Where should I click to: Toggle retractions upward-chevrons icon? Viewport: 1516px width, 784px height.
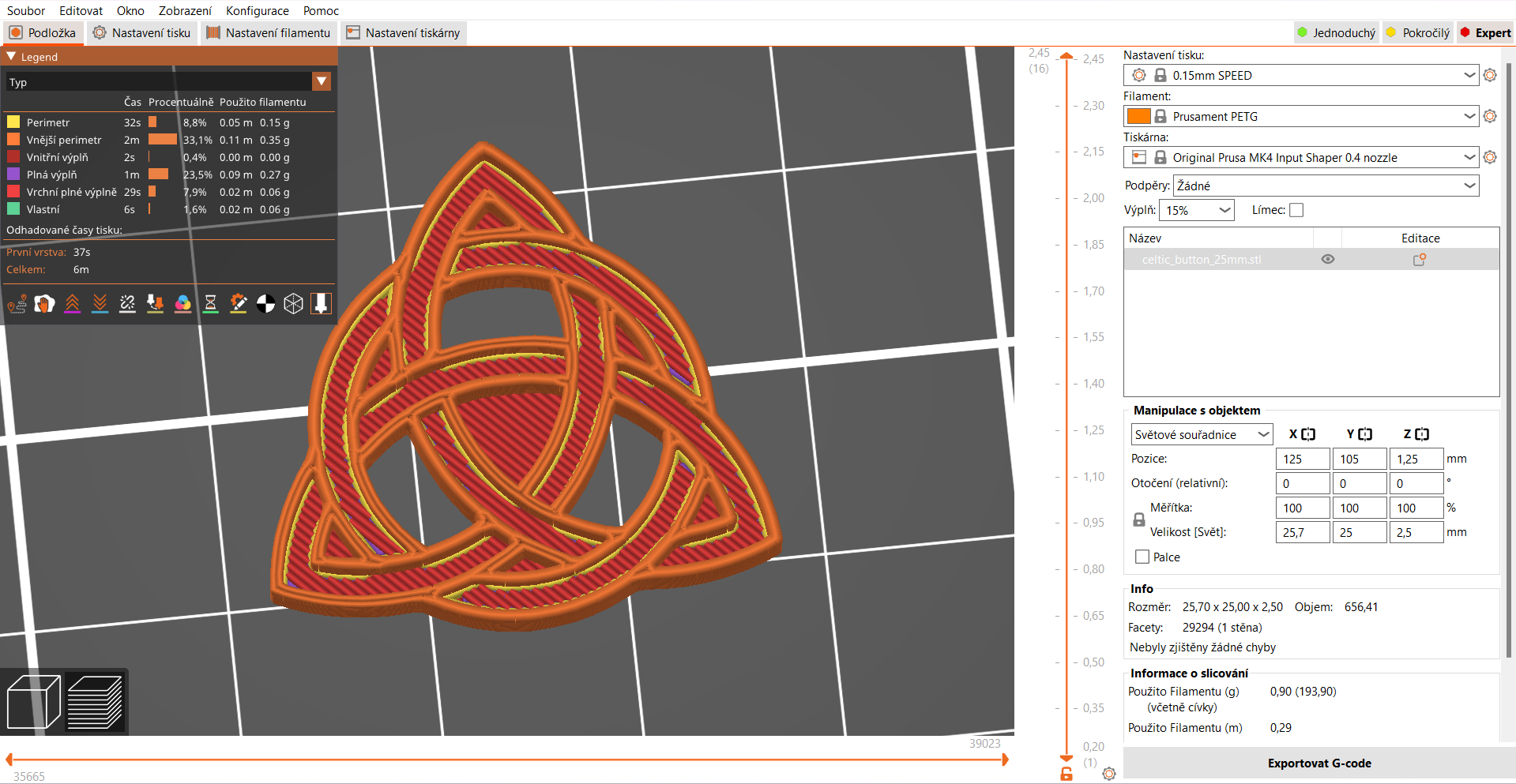[73, 304]
